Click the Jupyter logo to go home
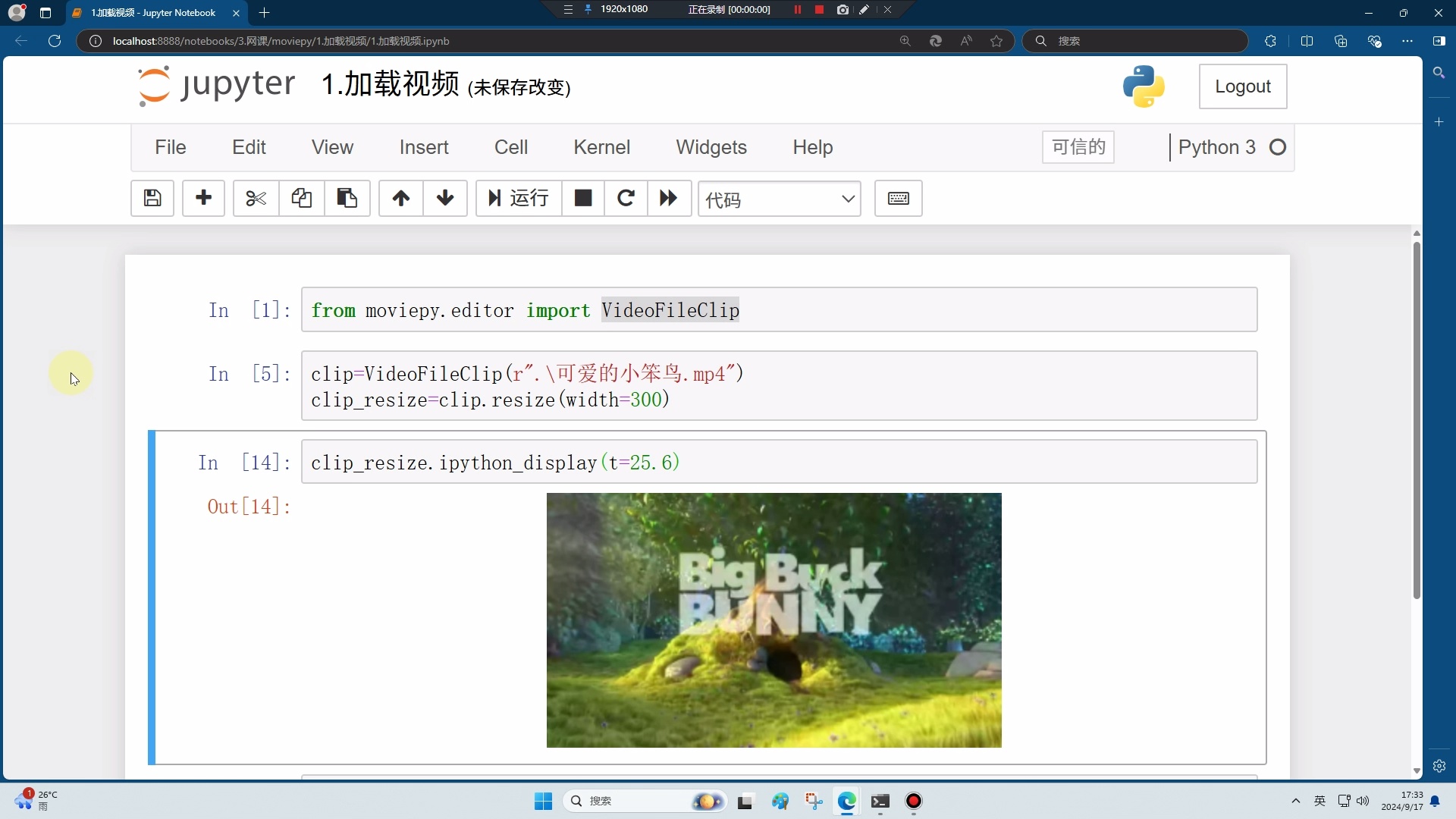1456x819 pixels. pyautogui.click(x=218, y=85)
